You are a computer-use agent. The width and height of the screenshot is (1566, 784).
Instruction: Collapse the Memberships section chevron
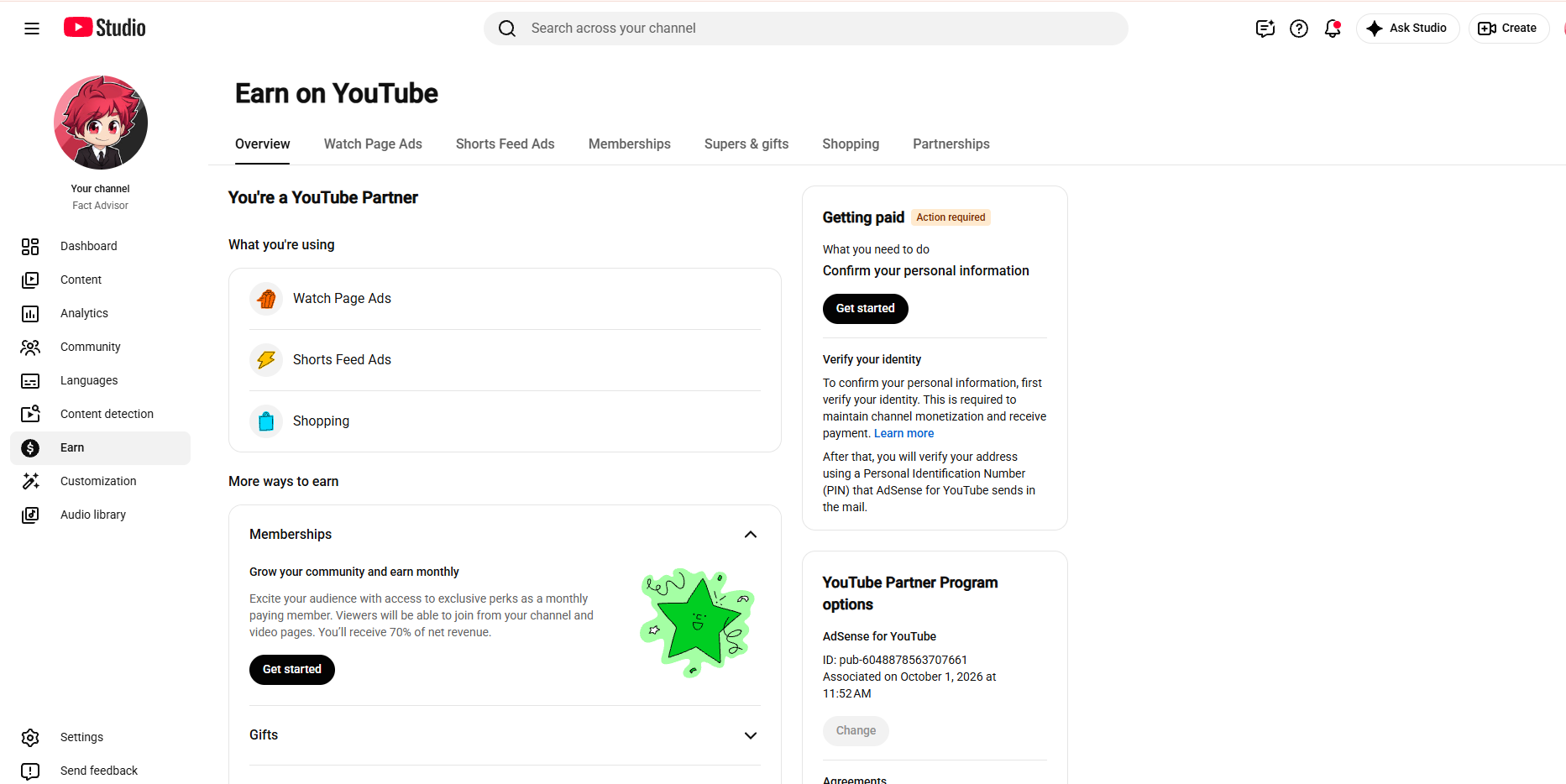pyautogui.click(x=751, y=535)
